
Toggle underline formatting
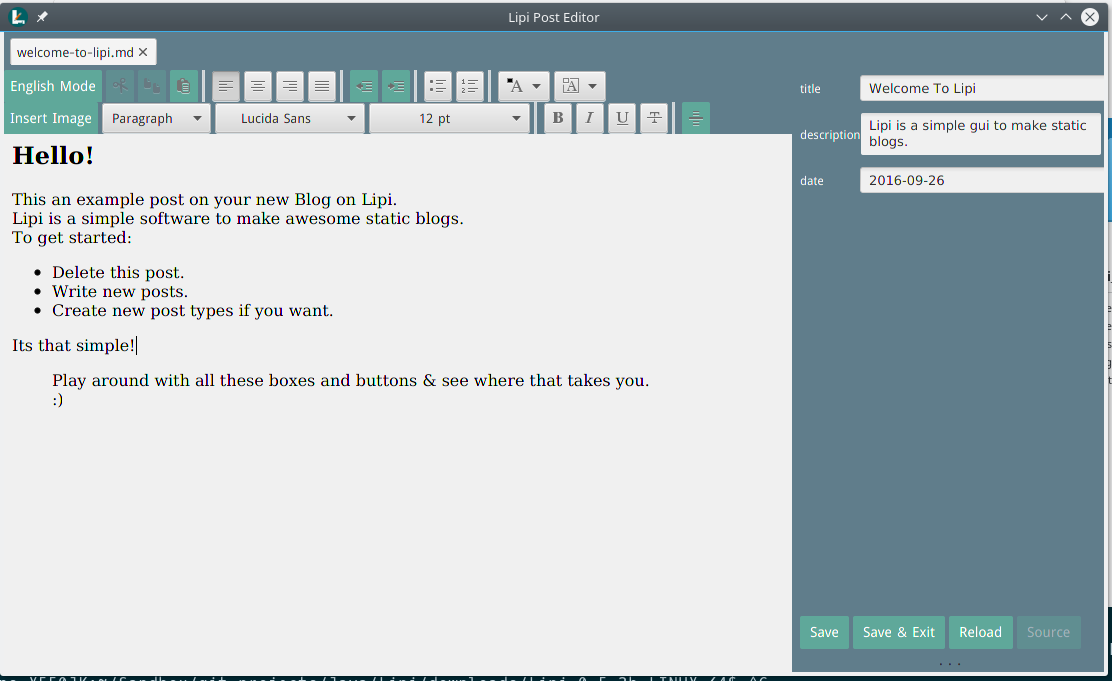pos(622,118)
